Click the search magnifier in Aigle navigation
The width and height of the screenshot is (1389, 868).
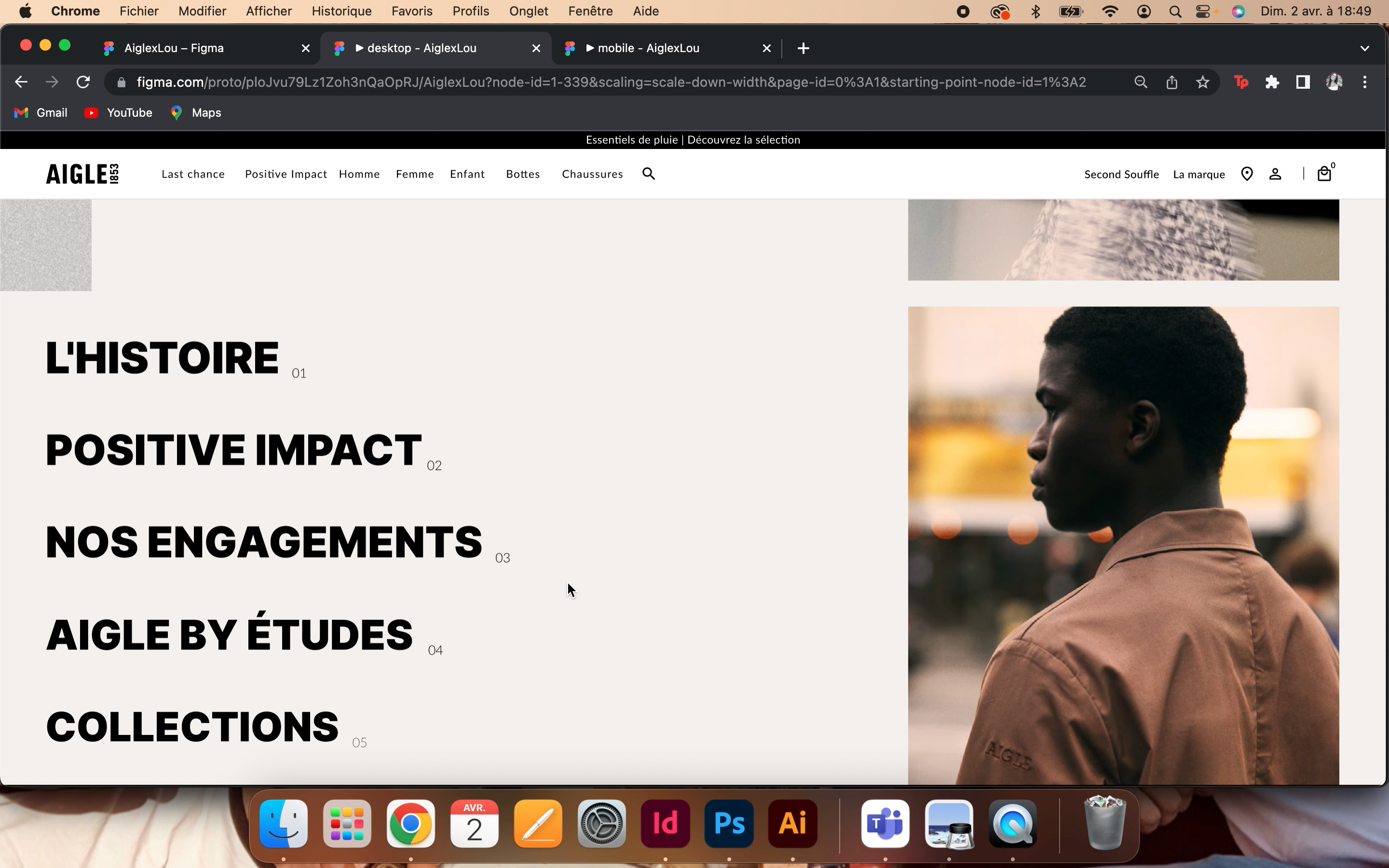point(648,174)
